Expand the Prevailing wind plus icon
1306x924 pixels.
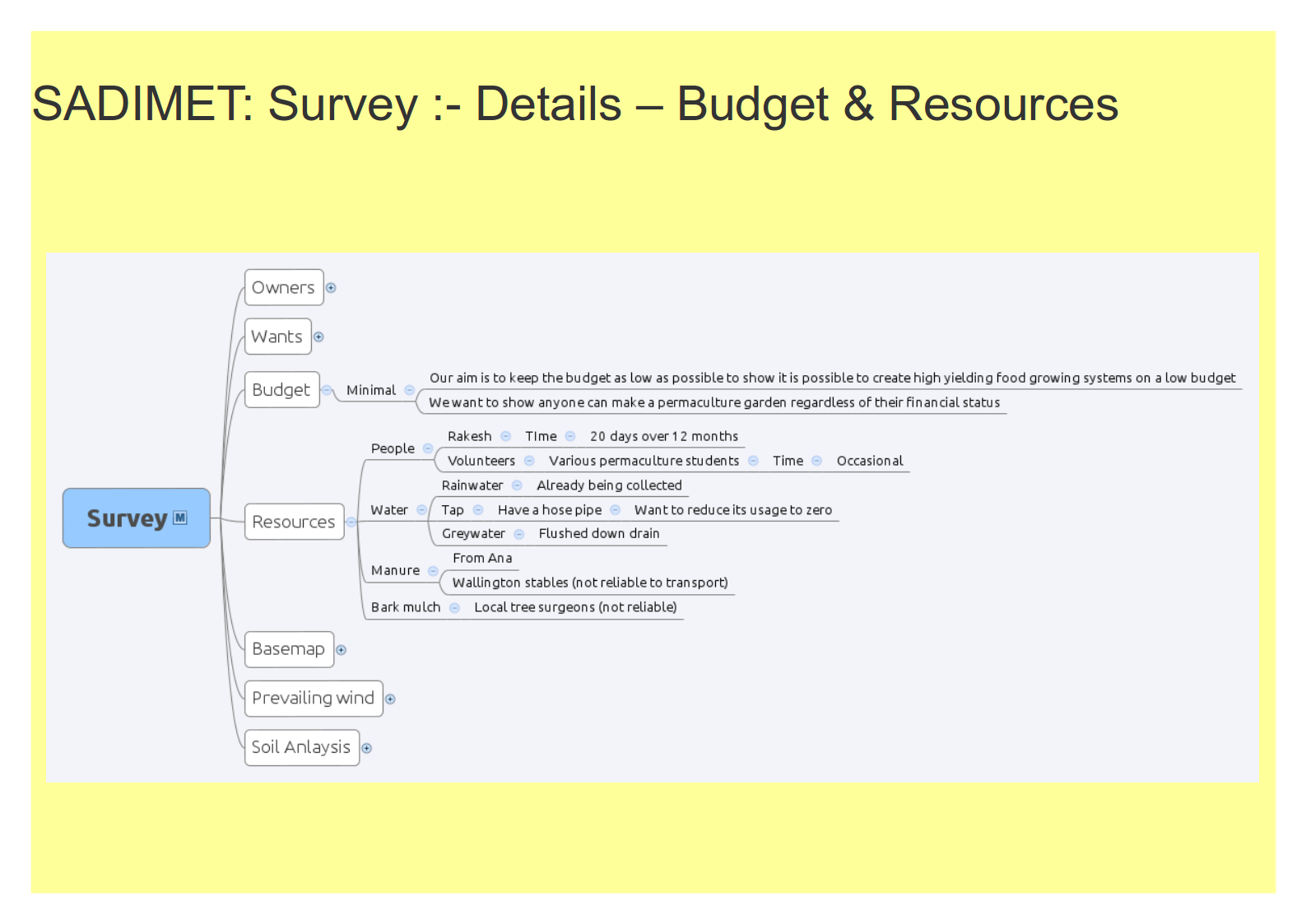click(x=391, y=699)
